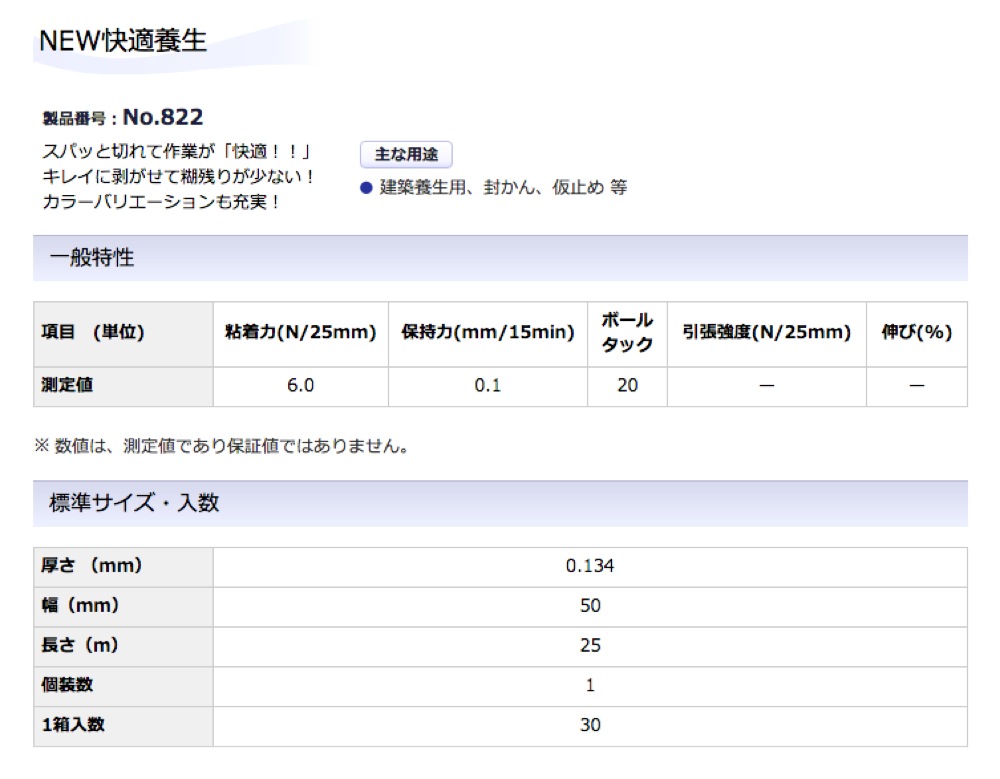This screenshot has height=779, width=1000.
Task: Click the 6.0 adhesion value cell
Action: tap(300, 386)
